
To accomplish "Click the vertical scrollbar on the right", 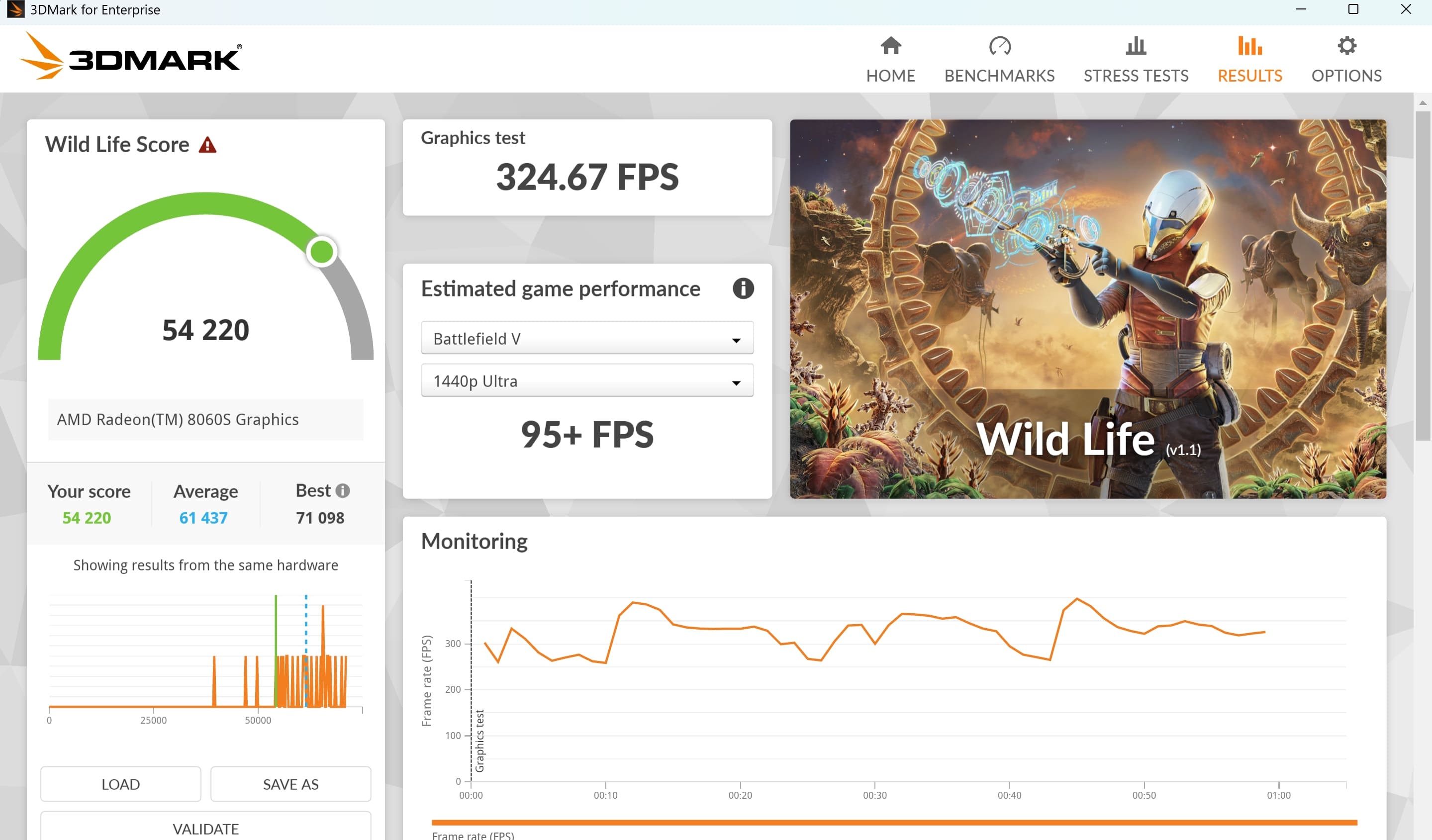I will pos(1423,276).
